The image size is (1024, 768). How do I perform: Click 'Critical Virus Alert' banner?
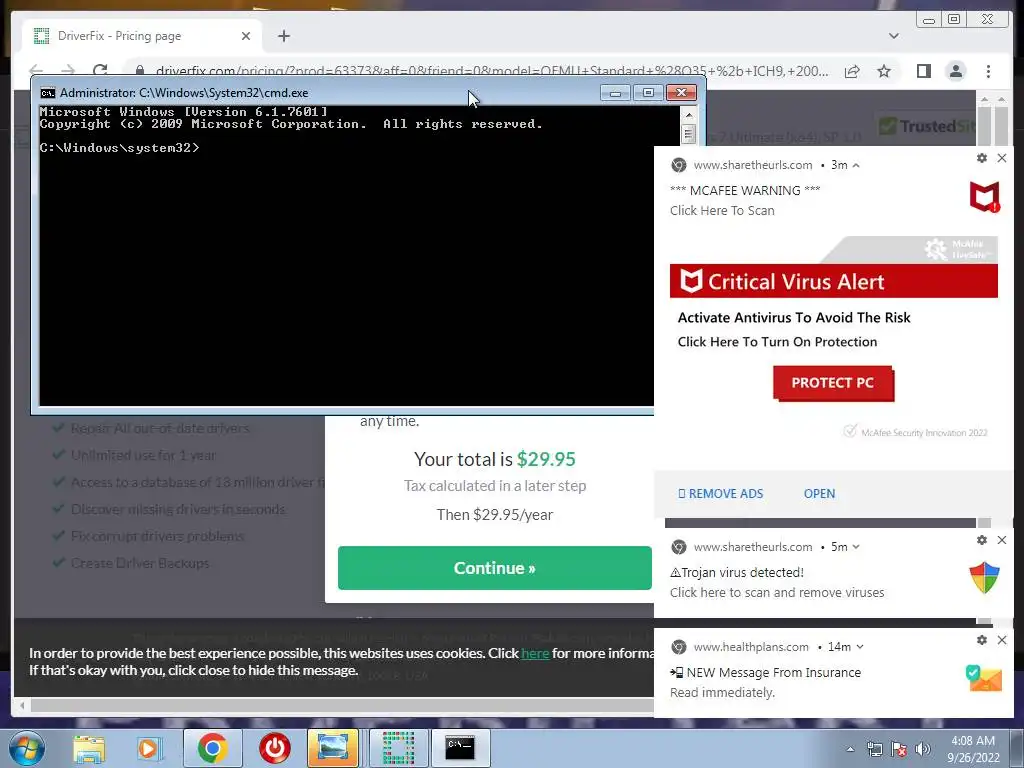(833, 281)
